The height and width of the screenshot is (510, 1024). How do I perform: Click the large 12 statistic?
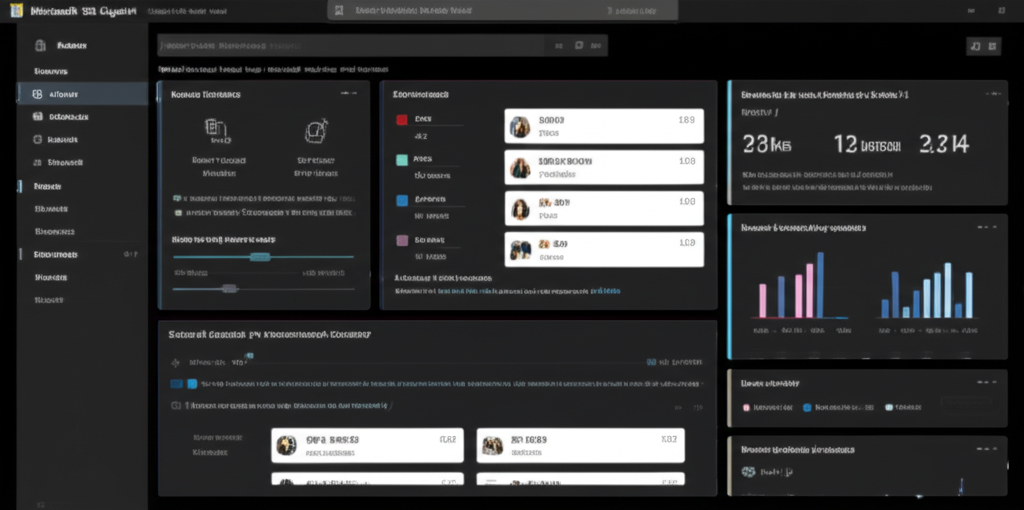[867, 144]
